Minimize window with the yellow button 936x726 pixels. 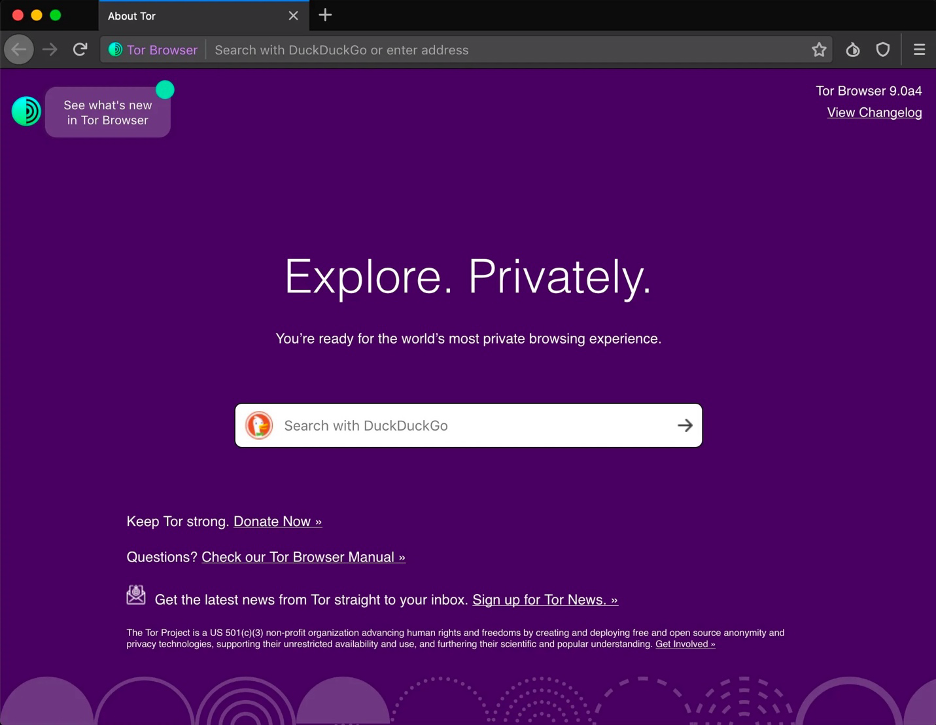(36, 15)
